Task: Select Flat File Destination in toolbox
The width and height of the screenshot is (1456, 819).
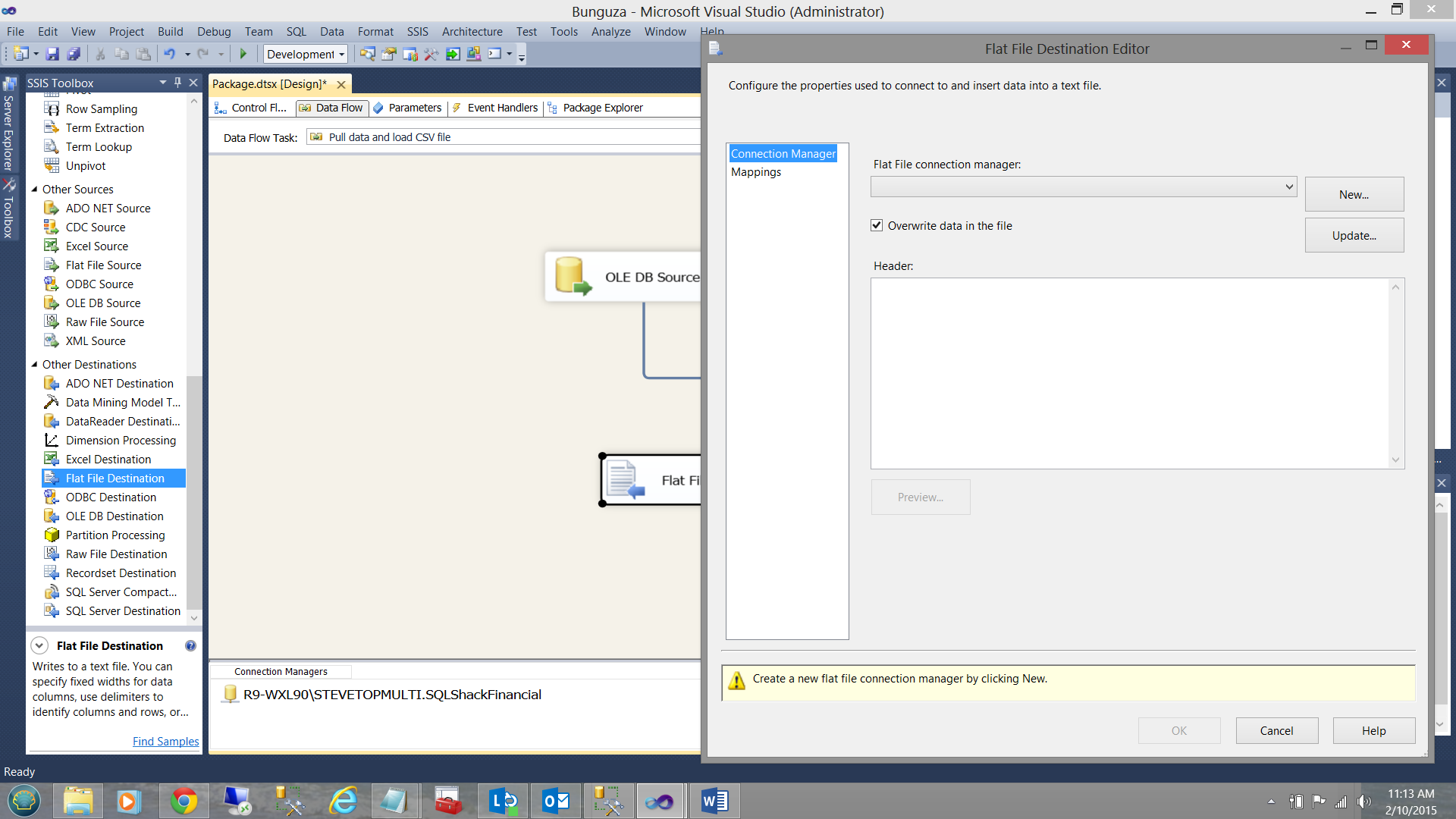Action: 115,479
